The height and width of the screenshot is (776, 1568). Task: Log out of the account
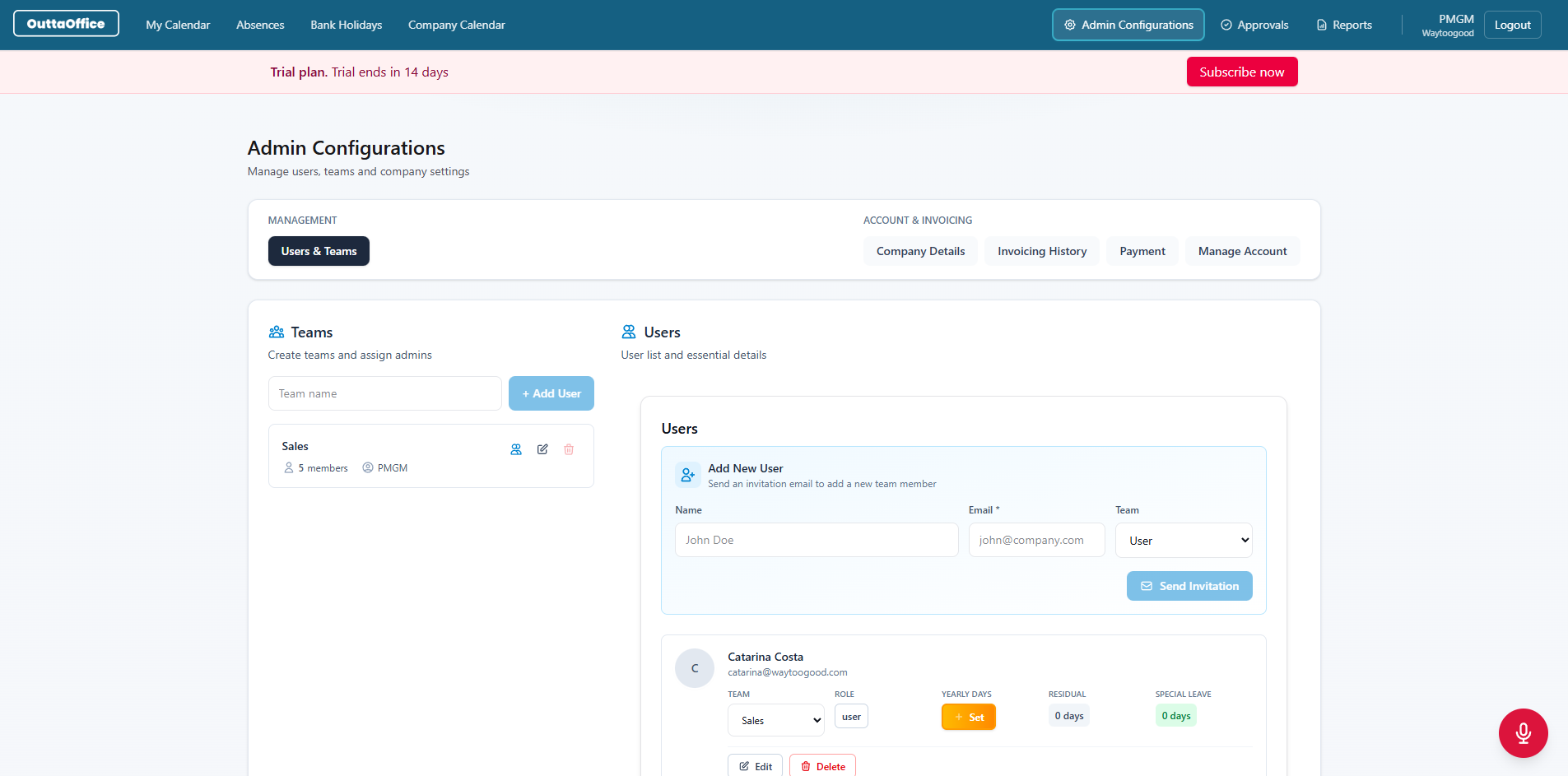point(1513,25)
